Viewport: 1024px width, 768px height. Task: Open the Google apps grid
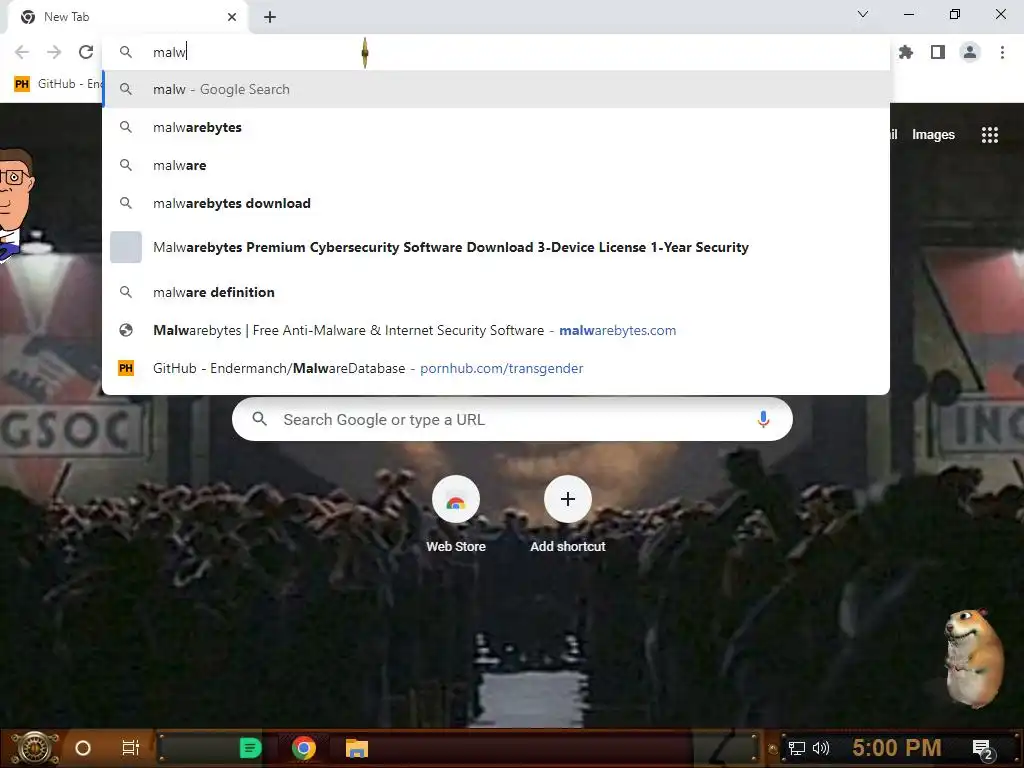tap(990, 135)
